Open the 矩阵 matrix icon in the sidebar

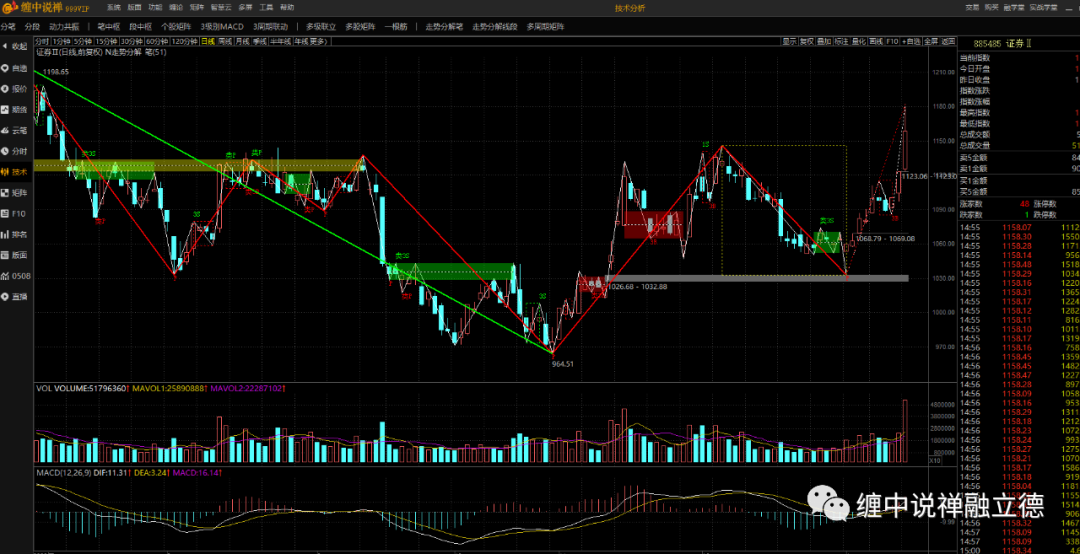coord(5,192)
